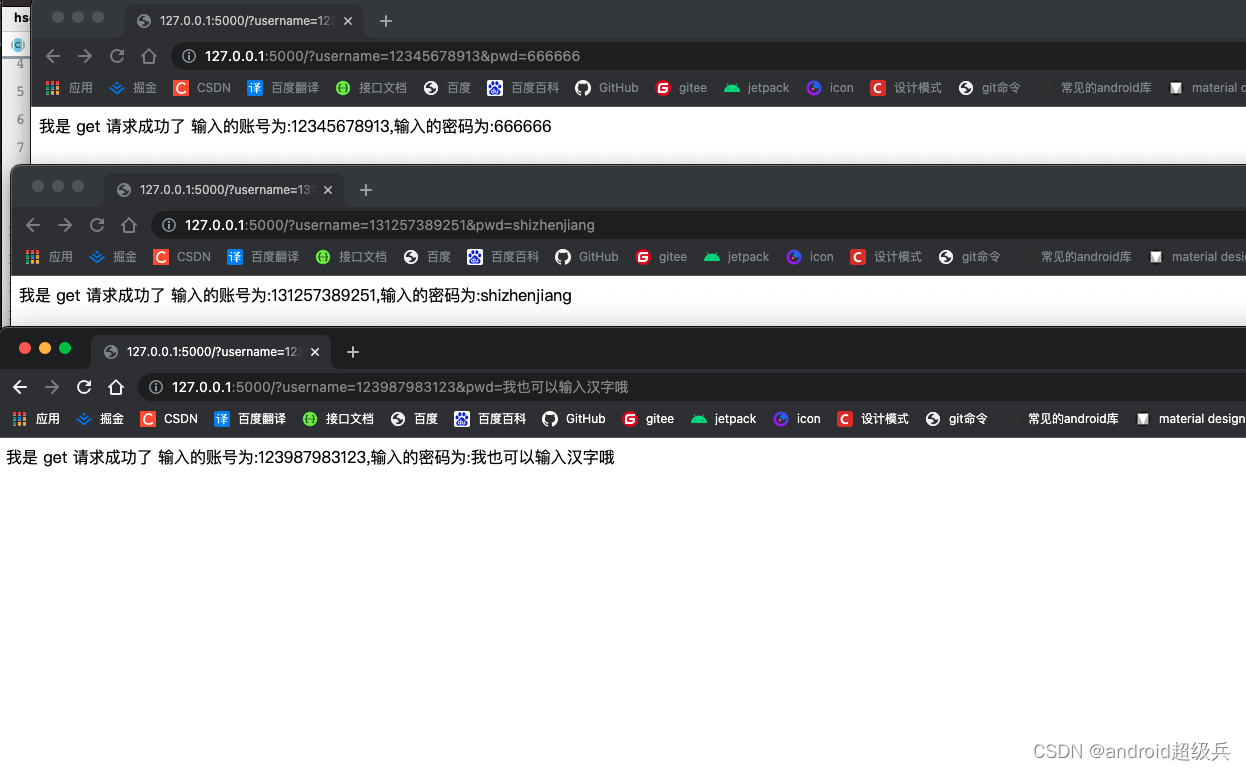Open 百度翻译 bookmark in the middle window

click(x=263, y=257)
